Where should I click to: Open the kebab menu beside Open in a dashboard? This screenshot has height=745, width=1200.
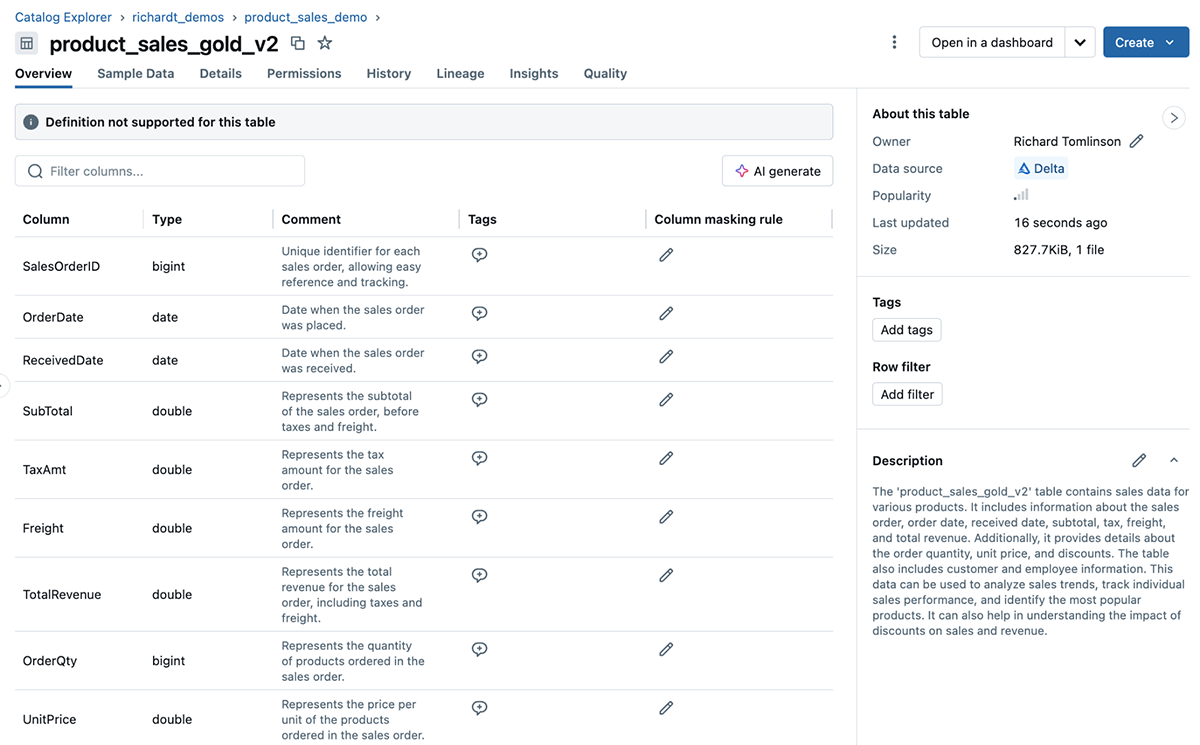[x=894, y=42]
